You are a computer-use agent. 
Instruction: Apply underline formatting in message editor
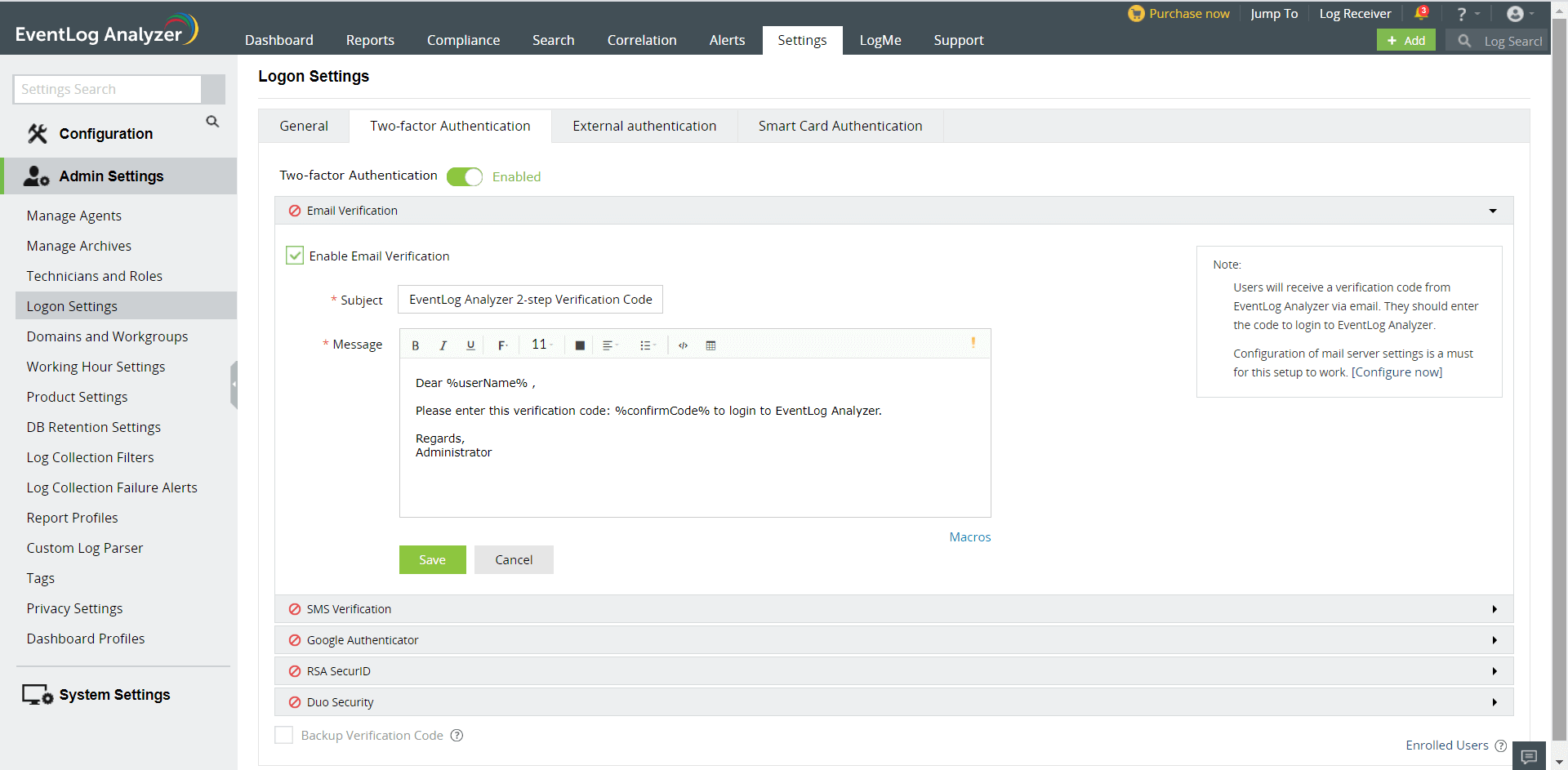[x=470, y=345]
